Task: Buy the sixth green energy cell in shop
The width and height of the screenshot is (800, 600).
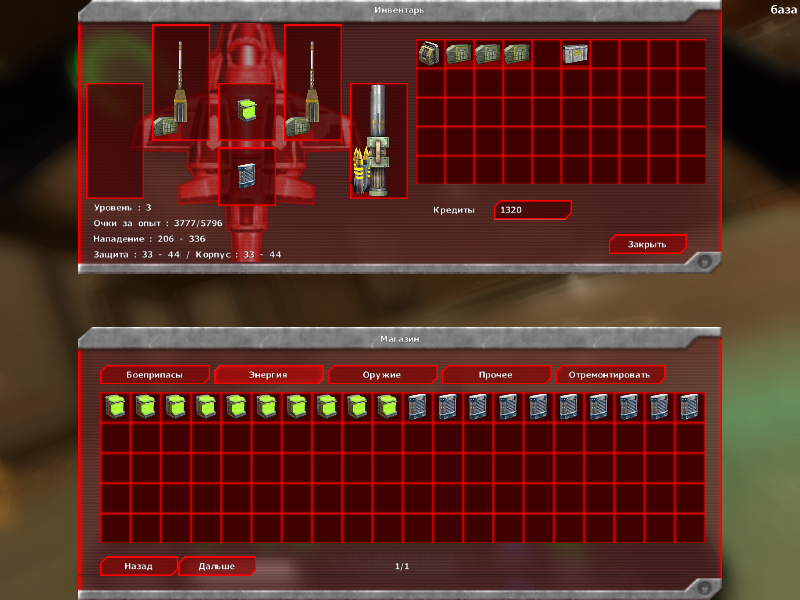Action: (266, 407)
